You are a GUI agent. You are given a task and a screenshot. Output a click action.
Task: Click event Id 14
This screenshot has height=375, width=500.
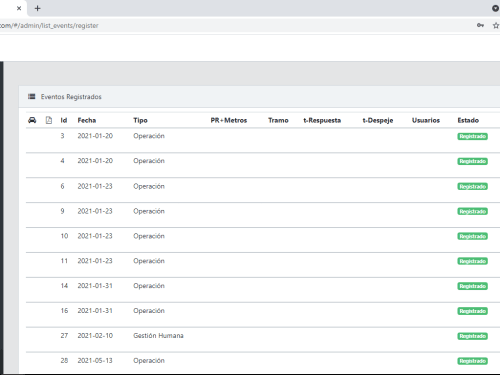(x=64, y=286)
